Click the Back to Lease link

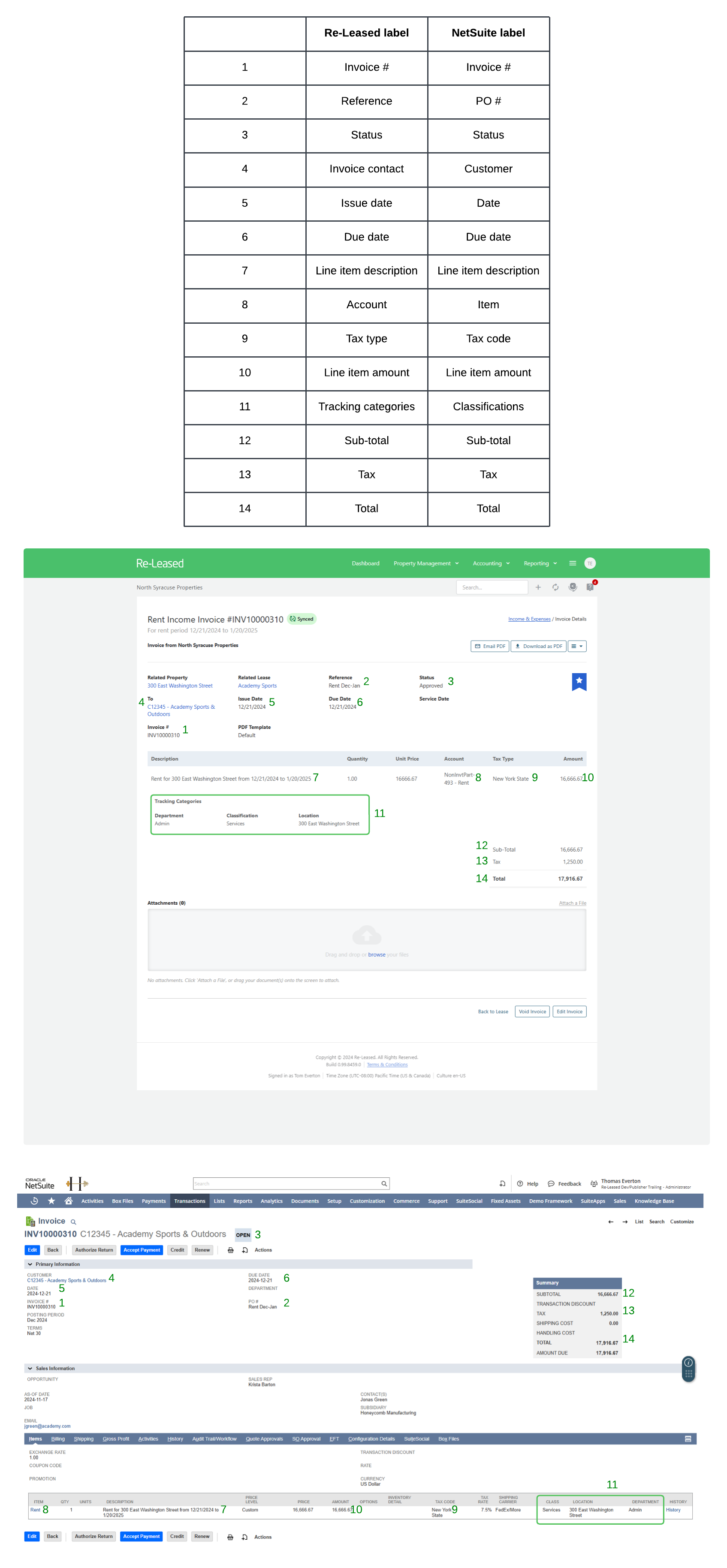click(x=492, y=1011)
